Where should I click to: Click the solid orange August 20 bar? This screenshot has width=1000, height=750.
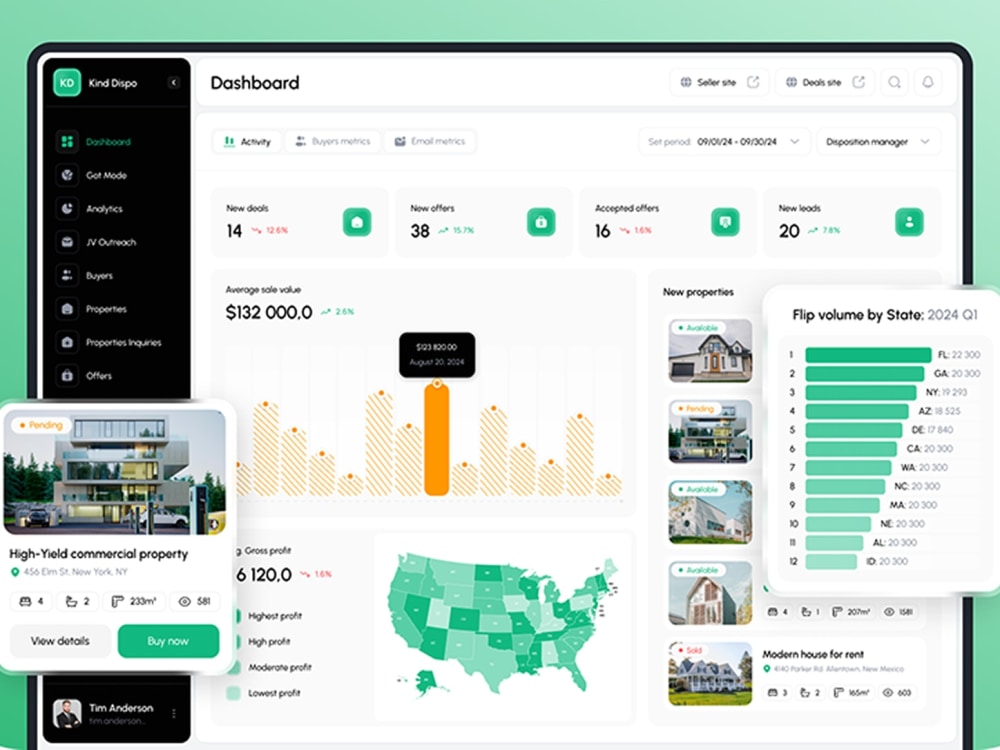(x=437, y=439)
